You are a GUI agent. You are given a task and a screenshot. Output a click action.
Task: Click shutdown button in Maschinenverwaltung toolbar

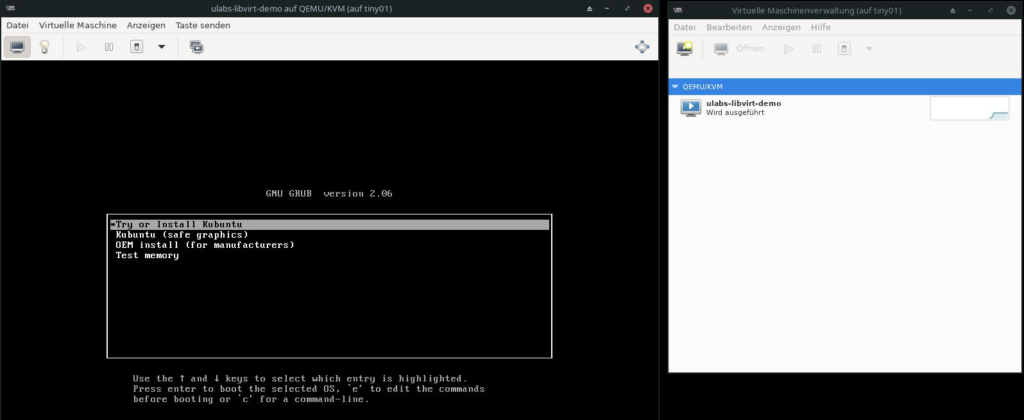[844, 48]
